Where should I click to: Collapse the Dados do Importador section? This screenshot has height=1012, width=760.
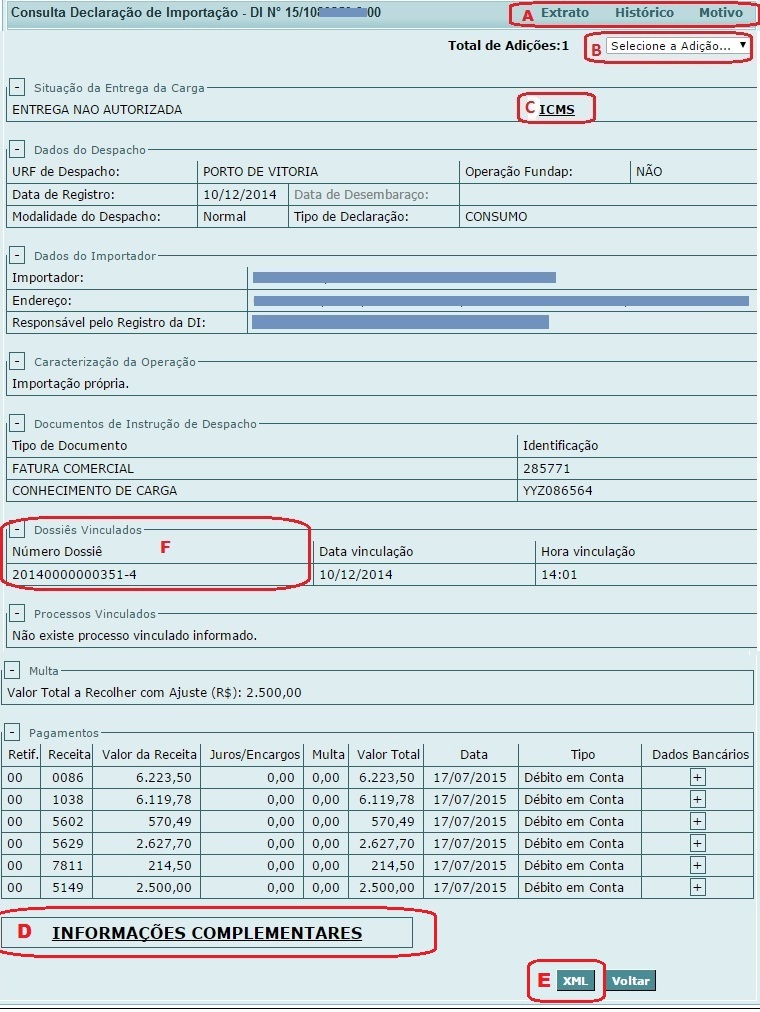18,255
